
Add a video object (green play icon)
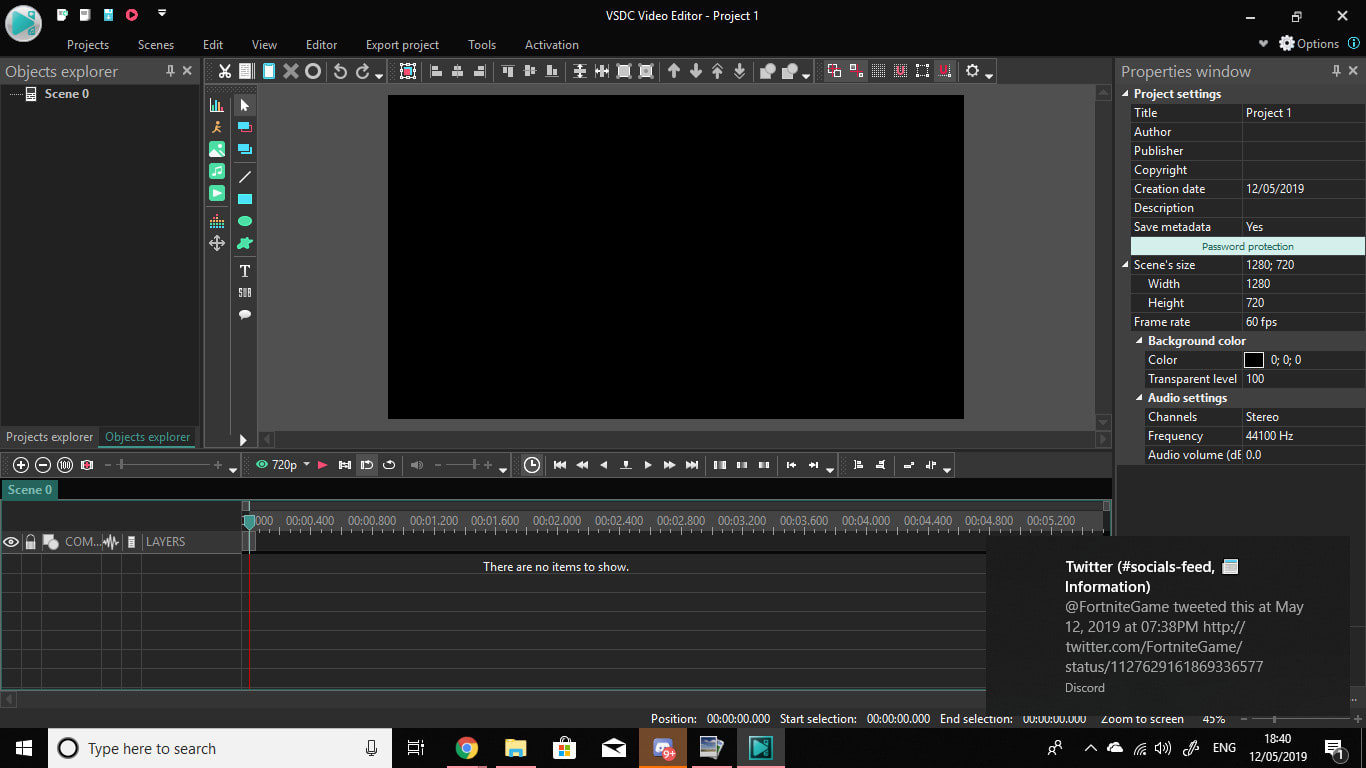(x=217, y=193)
